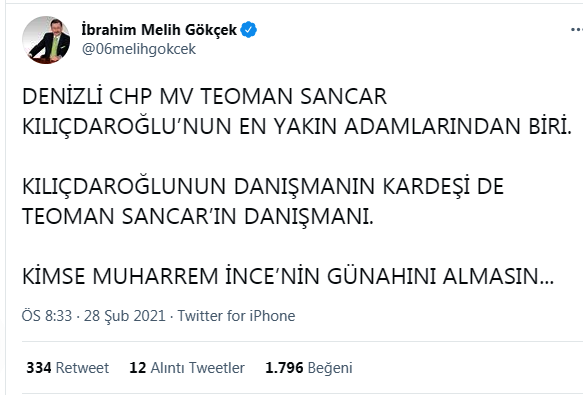Click the ÖS 8:33 timestamp

click(x=47, y=316)
